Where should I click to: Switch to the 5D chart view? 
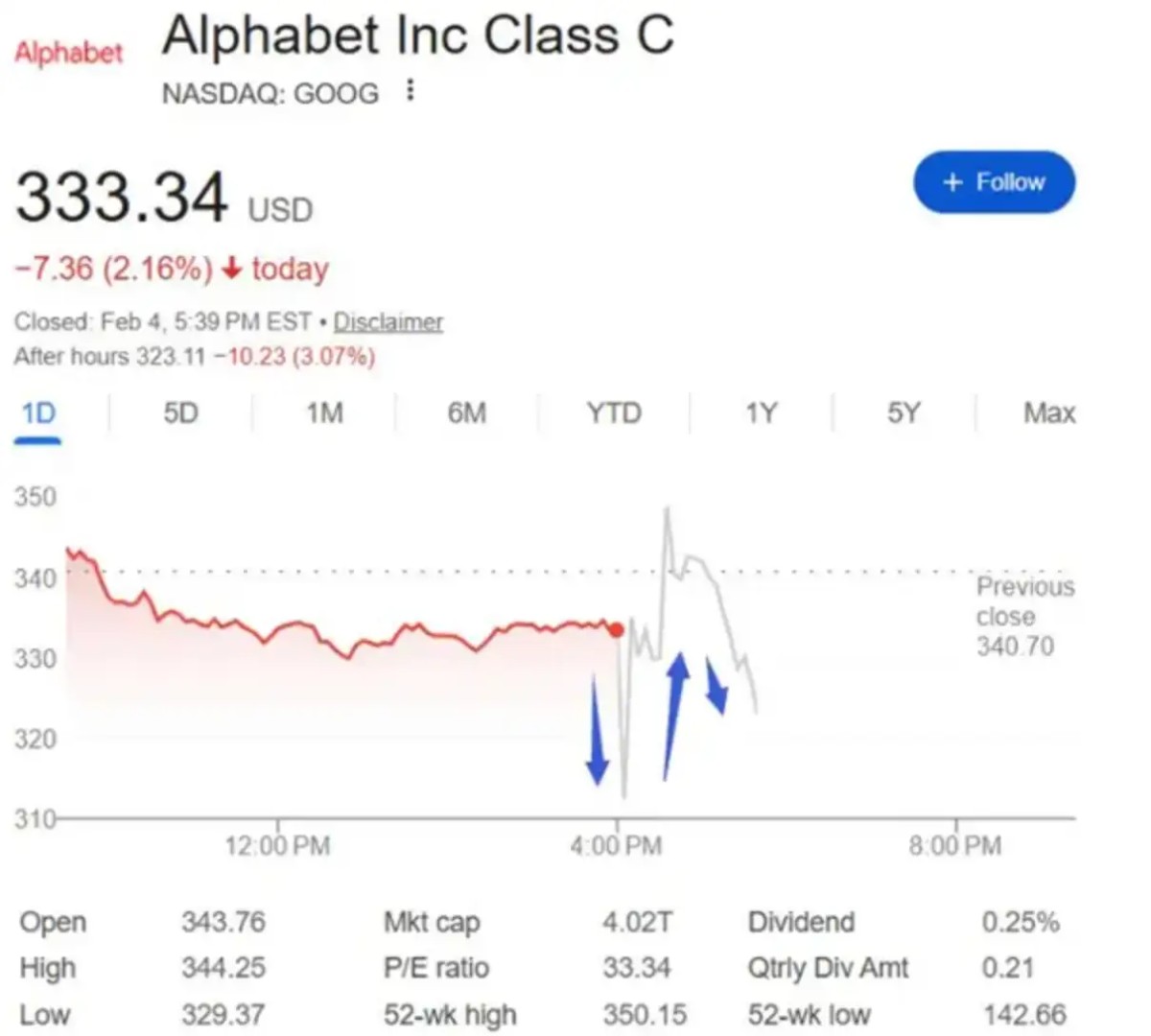[x=180, y=412]
